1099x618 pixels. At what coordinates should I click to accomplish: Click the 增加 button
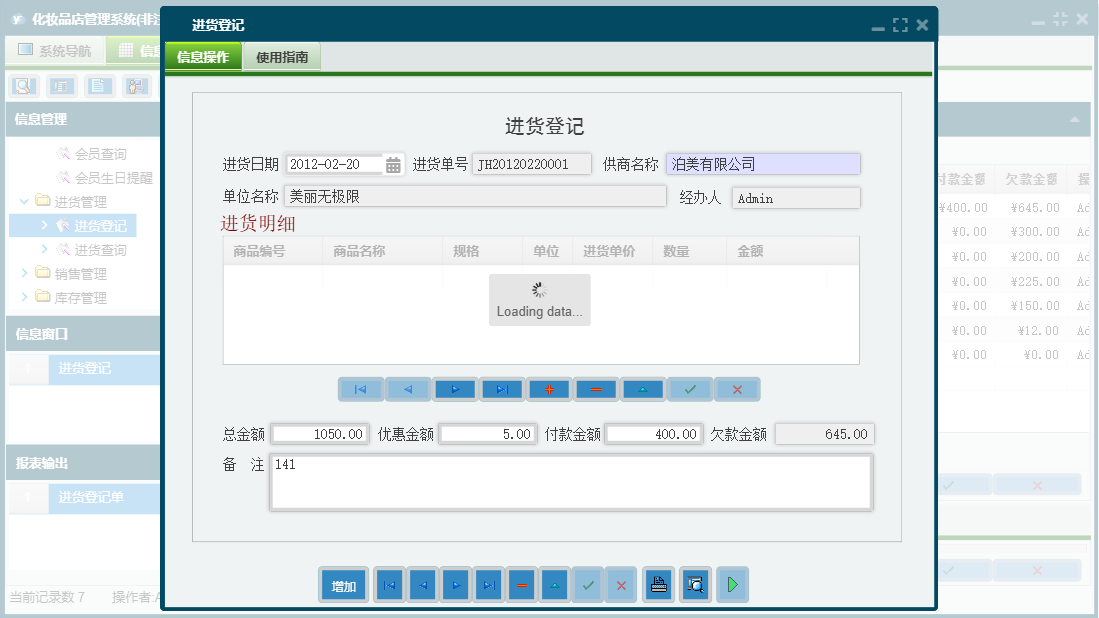343,584
